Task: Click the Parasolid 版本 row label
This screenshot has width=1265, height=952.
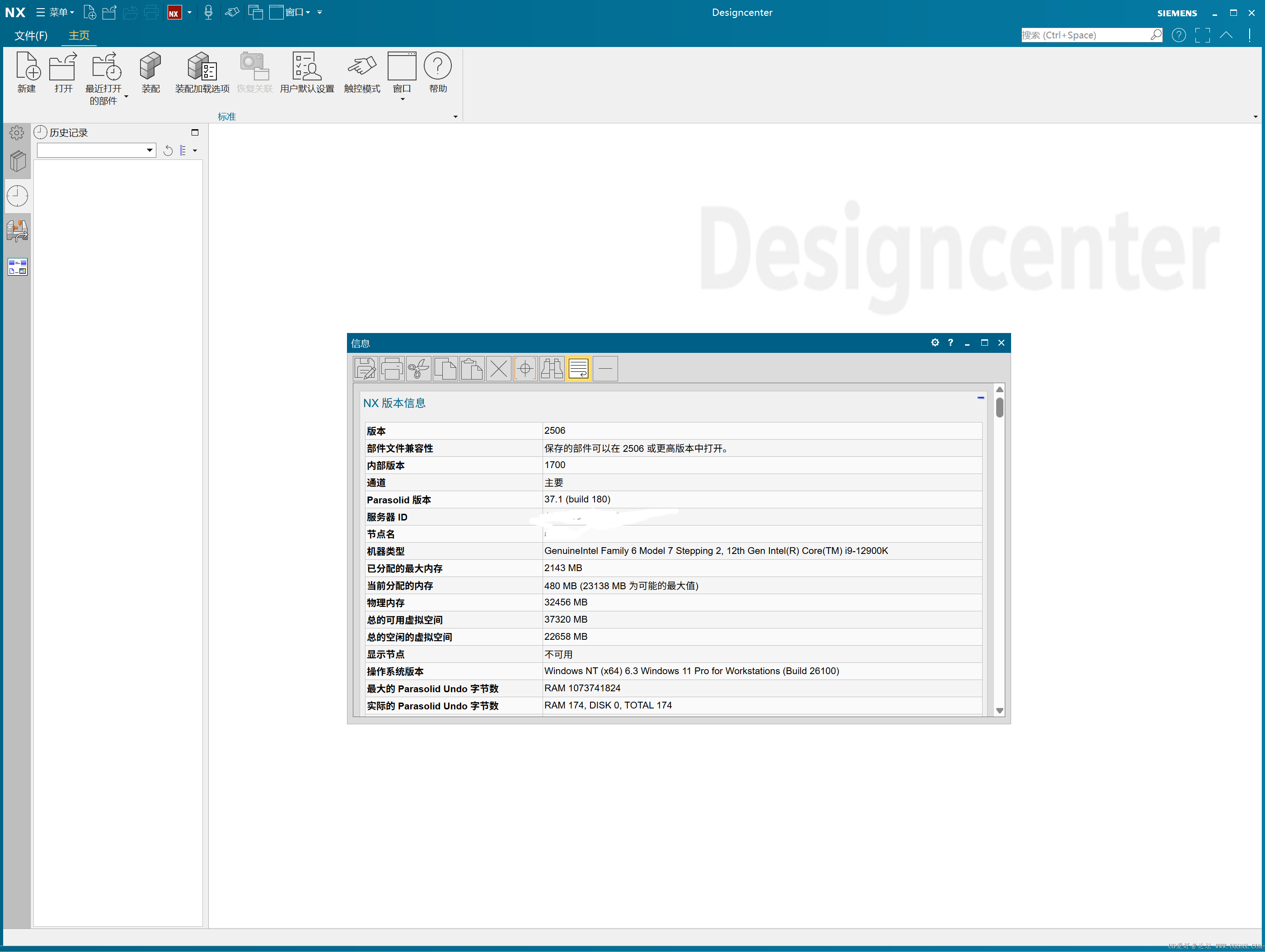Action: [x=398, y=500]
